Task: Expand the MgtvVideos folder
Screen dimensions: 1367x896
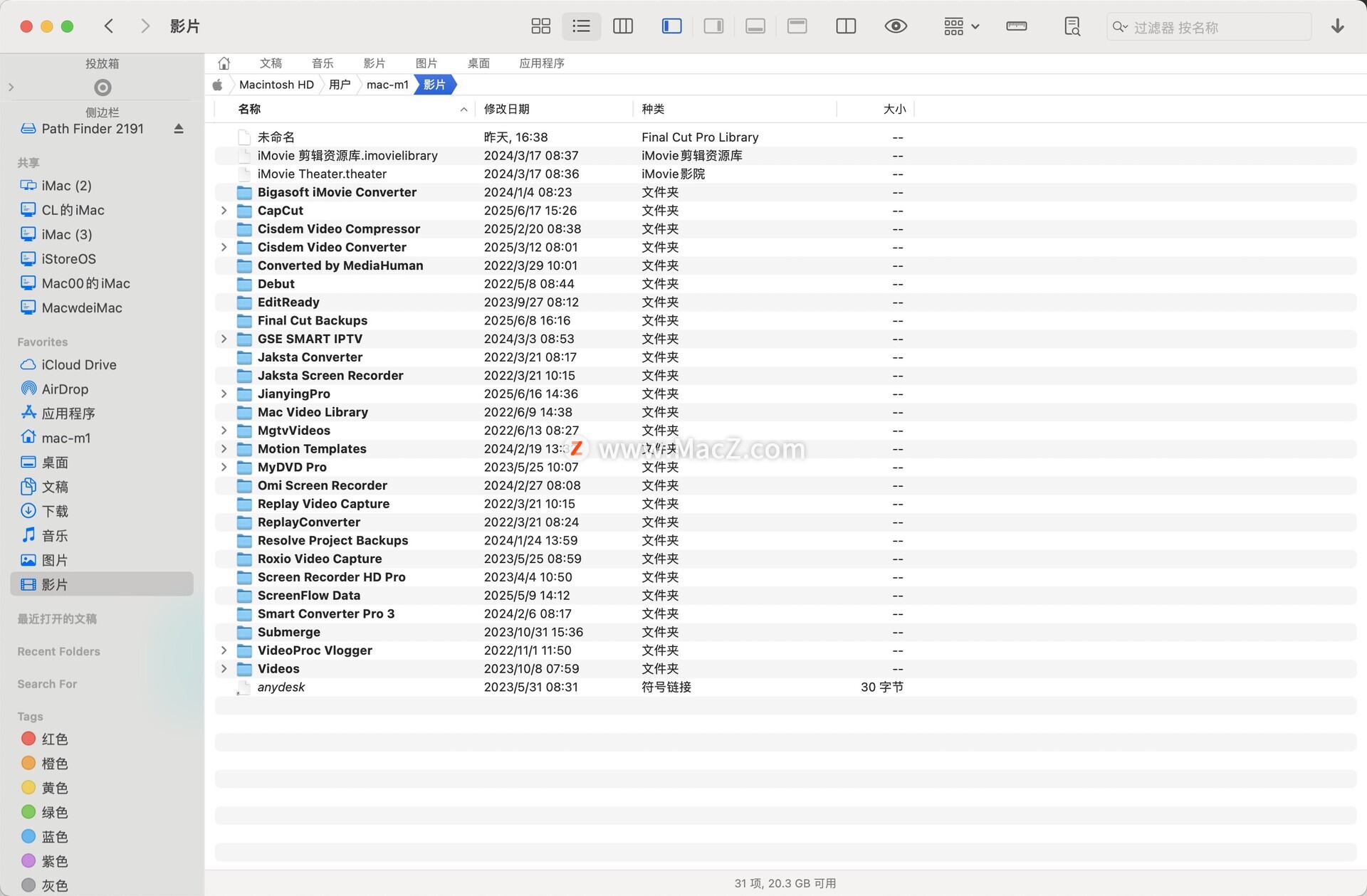Action: 224,431
